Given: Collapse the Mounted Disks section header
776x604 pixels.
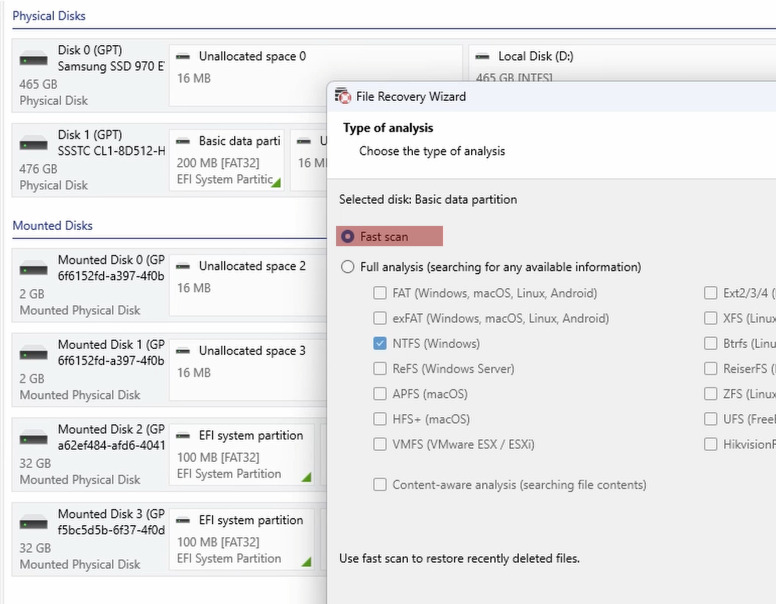Looking at the screenshot, I should (x=52, y=226).
